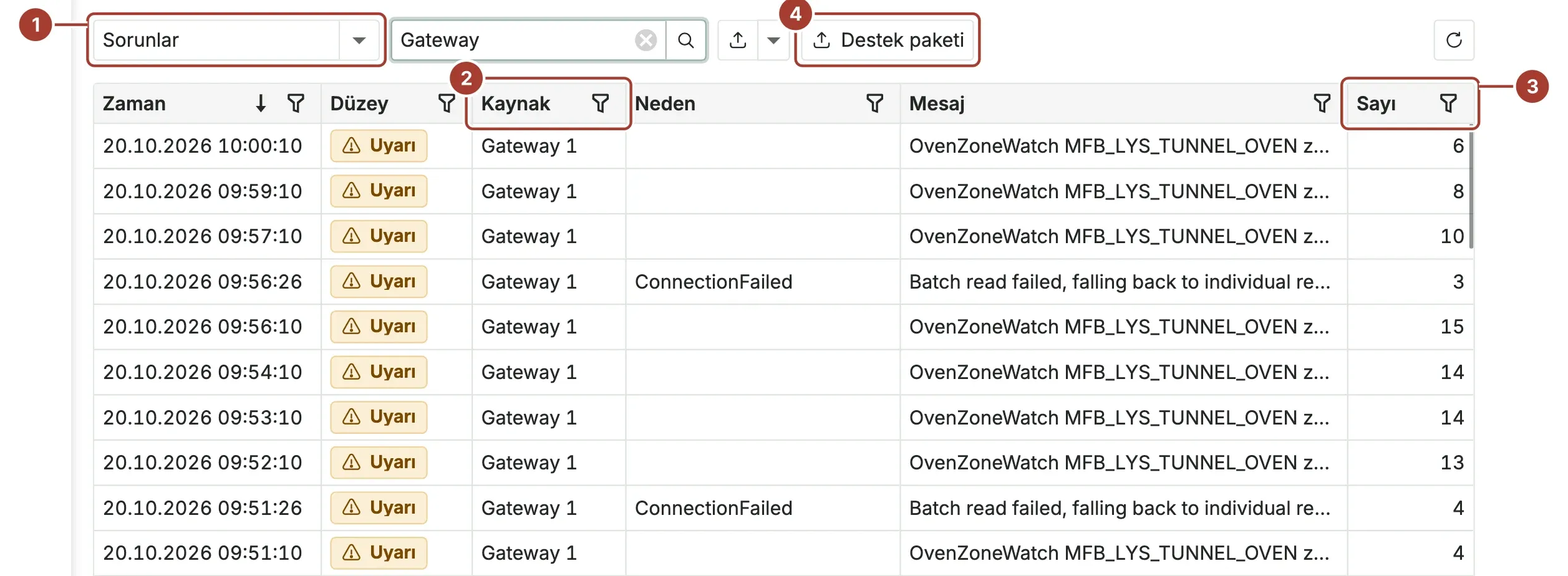1568x576 pixels.
Task: Open the Düzey column filter
Action: (447, 103)
